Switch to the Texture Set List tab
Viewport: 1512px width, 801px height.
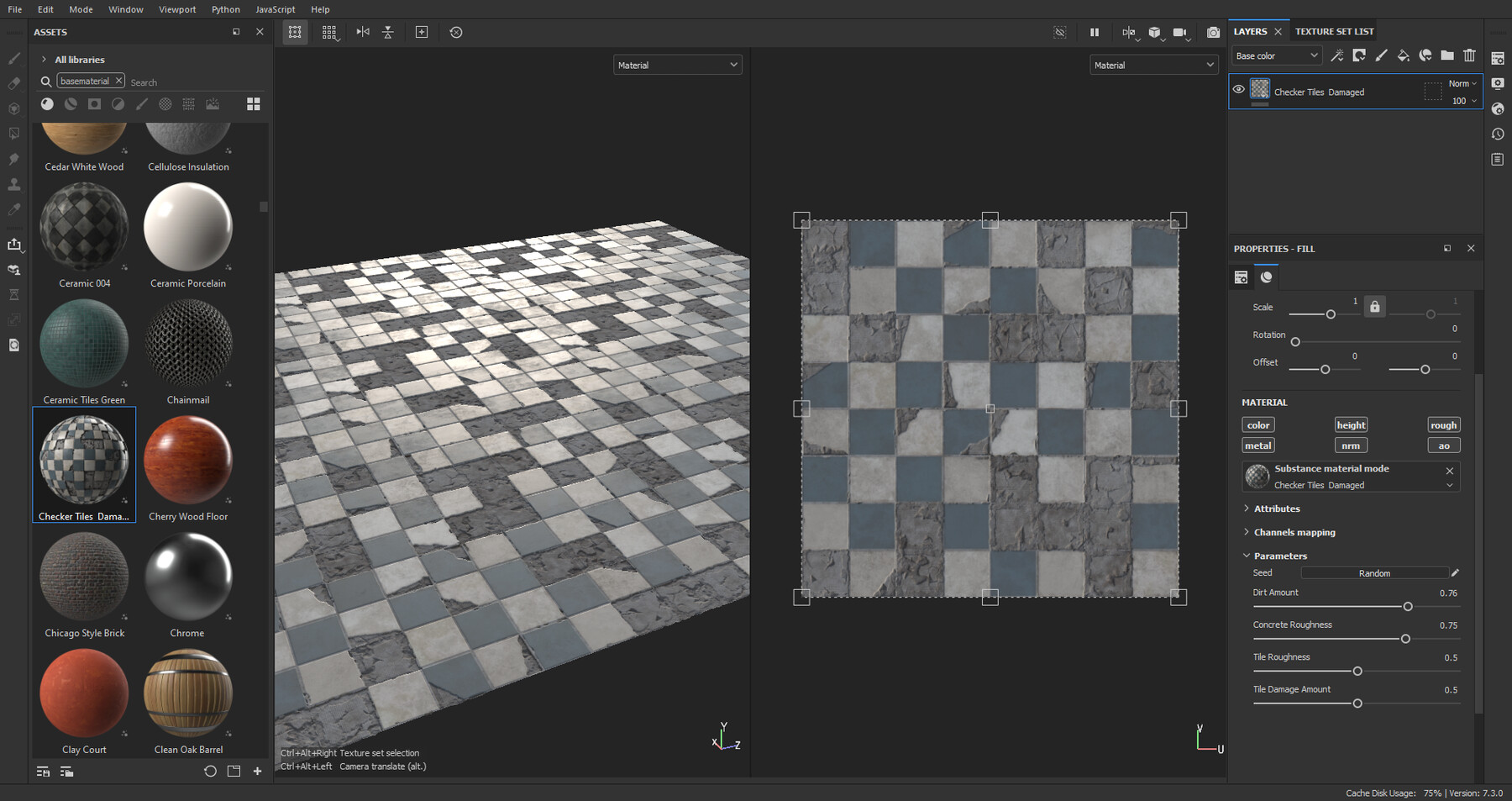[x=1334, y=30]
